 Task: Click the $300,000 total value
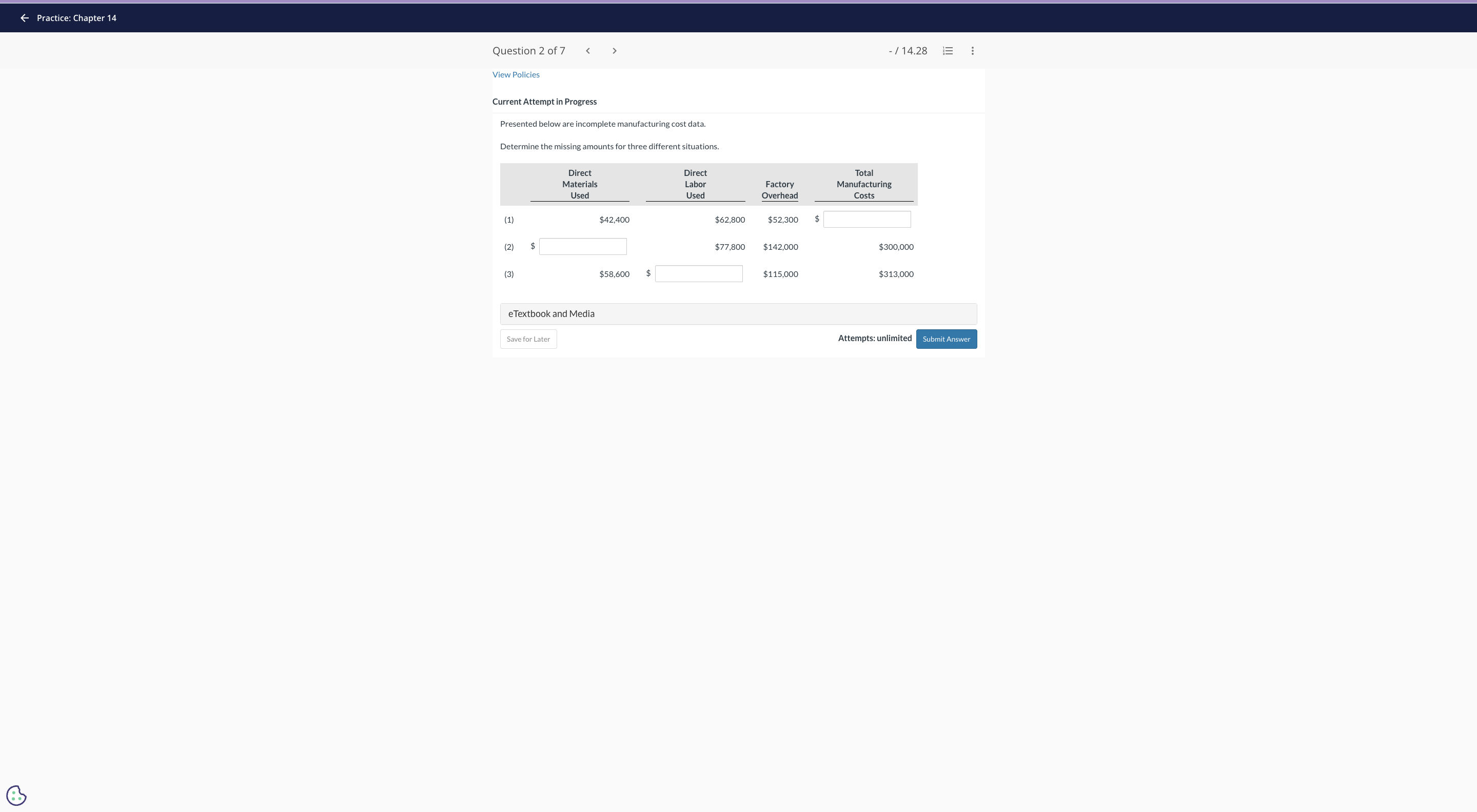click(896, 247)
